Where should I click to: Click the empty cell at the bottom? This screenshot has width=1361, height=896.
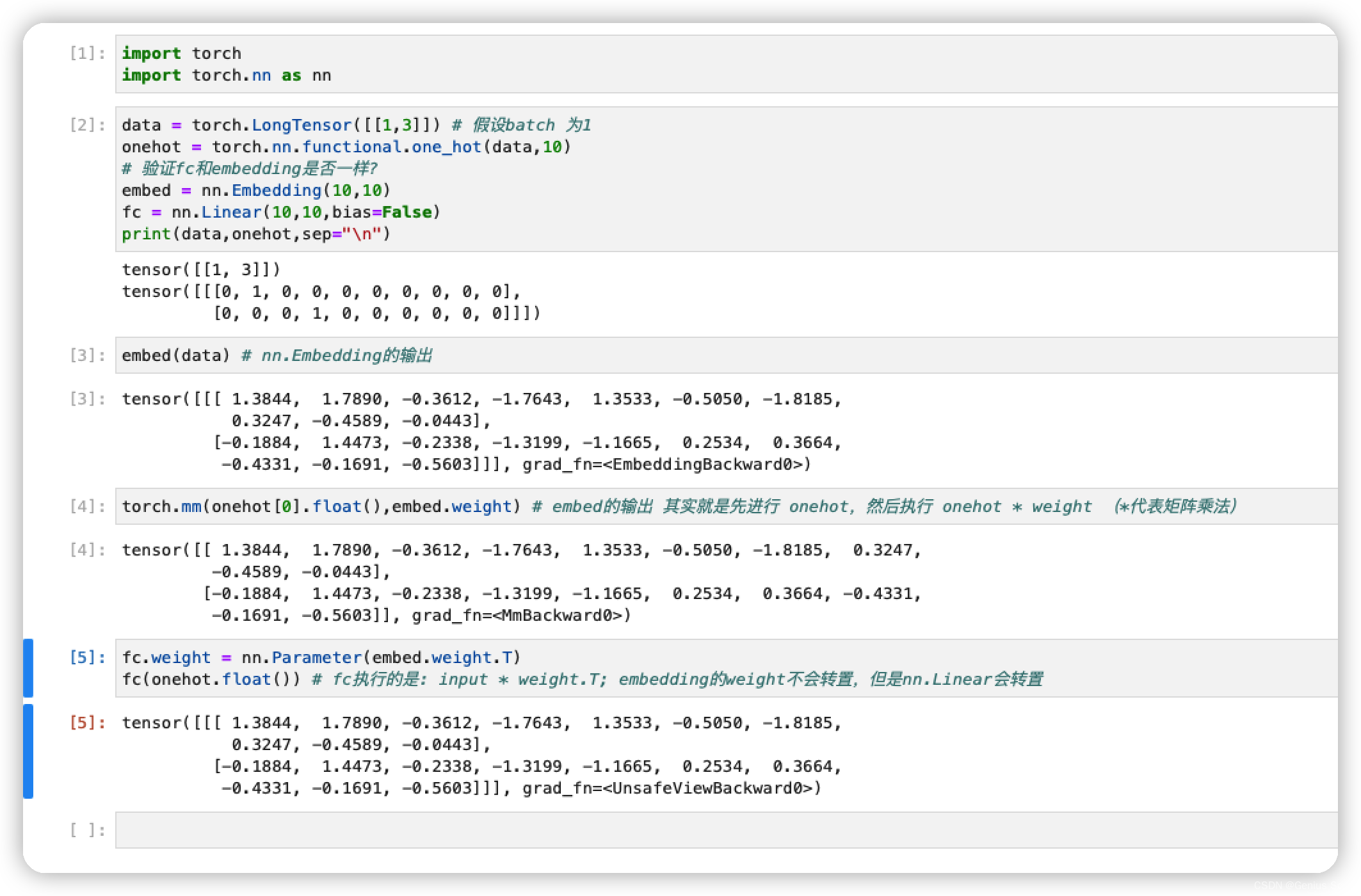(727, 830)
